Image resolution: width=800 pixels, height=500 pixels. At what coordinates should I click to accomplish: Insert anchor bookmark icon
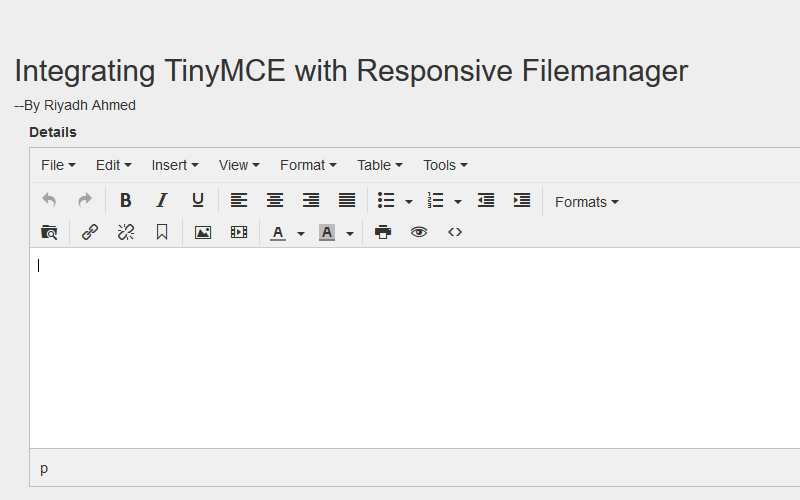[162, 232]
